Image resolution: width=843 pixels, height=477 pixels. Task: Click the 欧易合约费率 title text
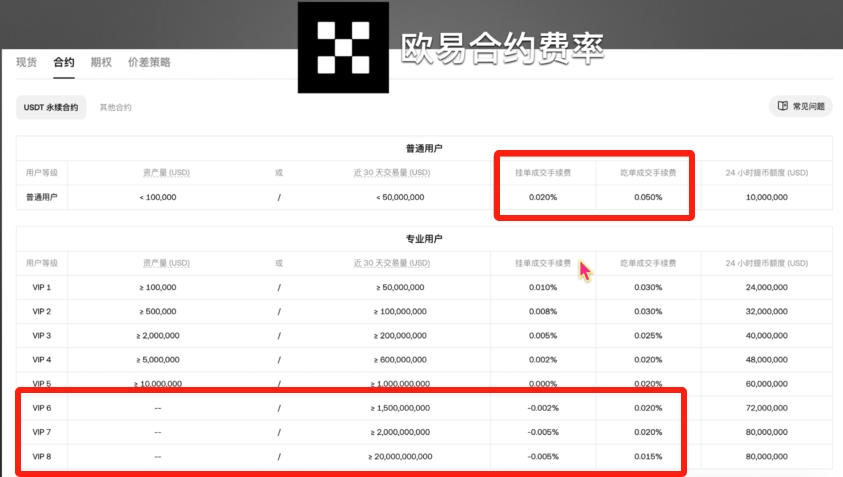tap(502, 48)
